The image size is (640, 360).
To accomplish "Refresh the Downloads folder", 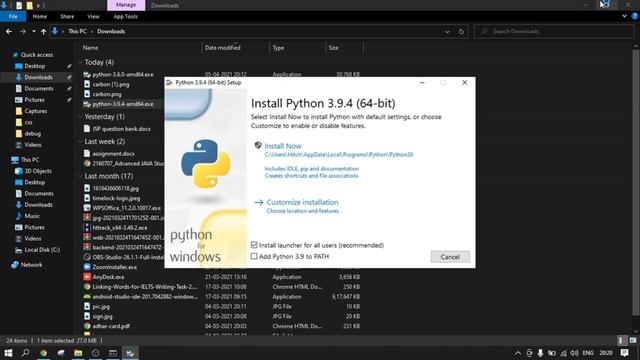I will point(461,31).
